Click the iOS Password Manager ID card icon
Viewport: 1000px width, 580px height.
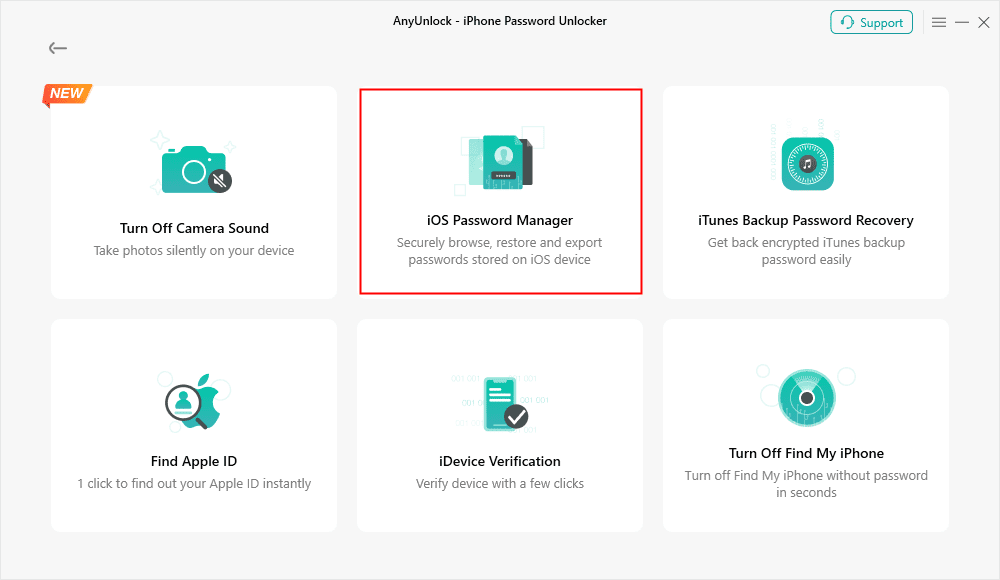501,161
